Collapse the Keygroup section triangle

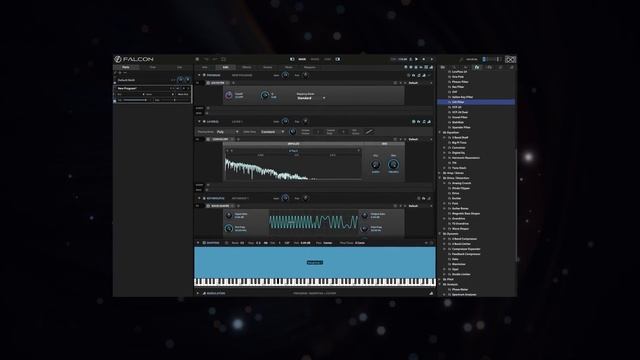coord(199,198)
